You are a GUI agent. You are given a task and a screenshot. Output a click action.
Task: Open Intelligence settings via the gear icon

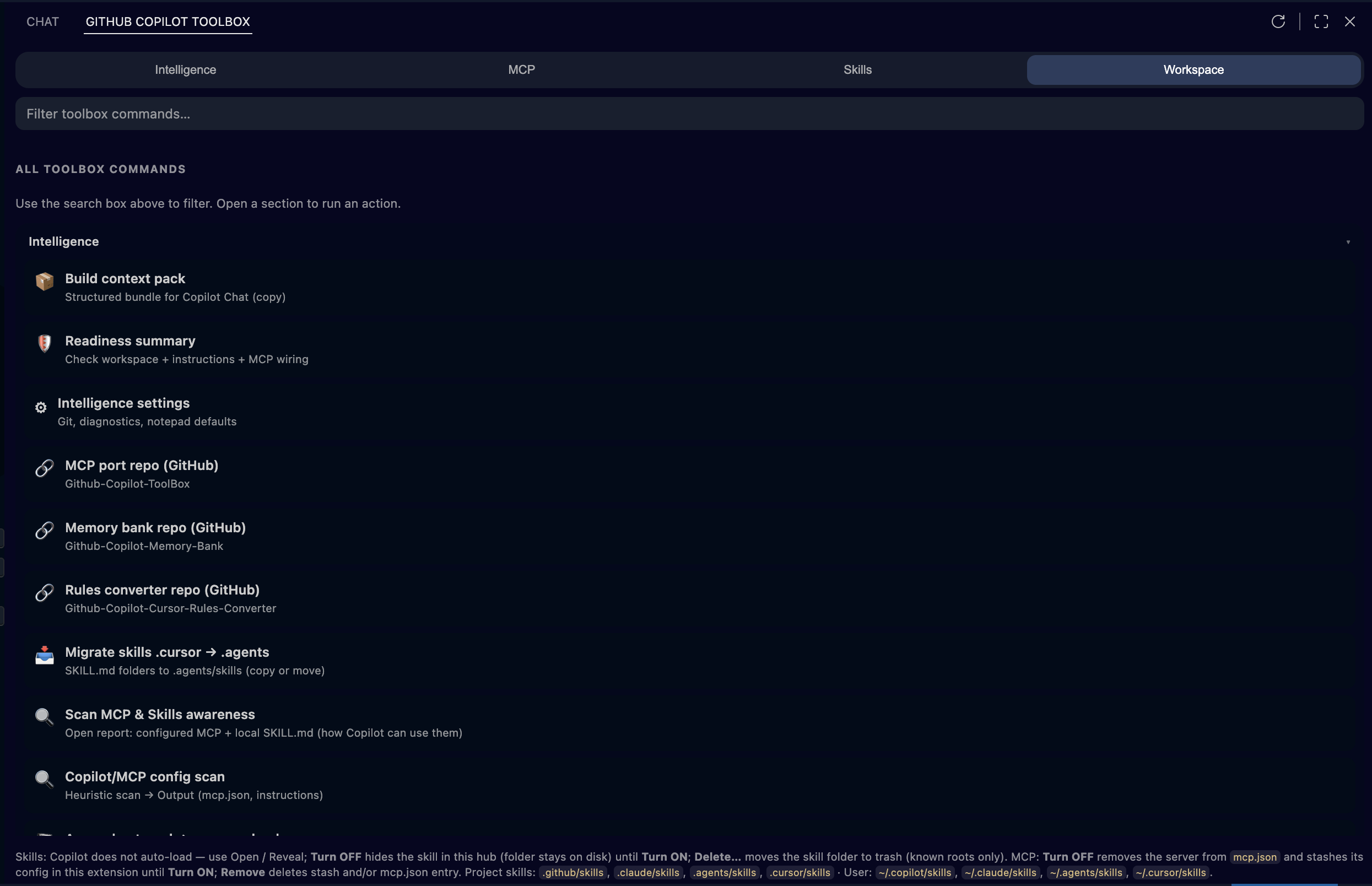(41, 407)
